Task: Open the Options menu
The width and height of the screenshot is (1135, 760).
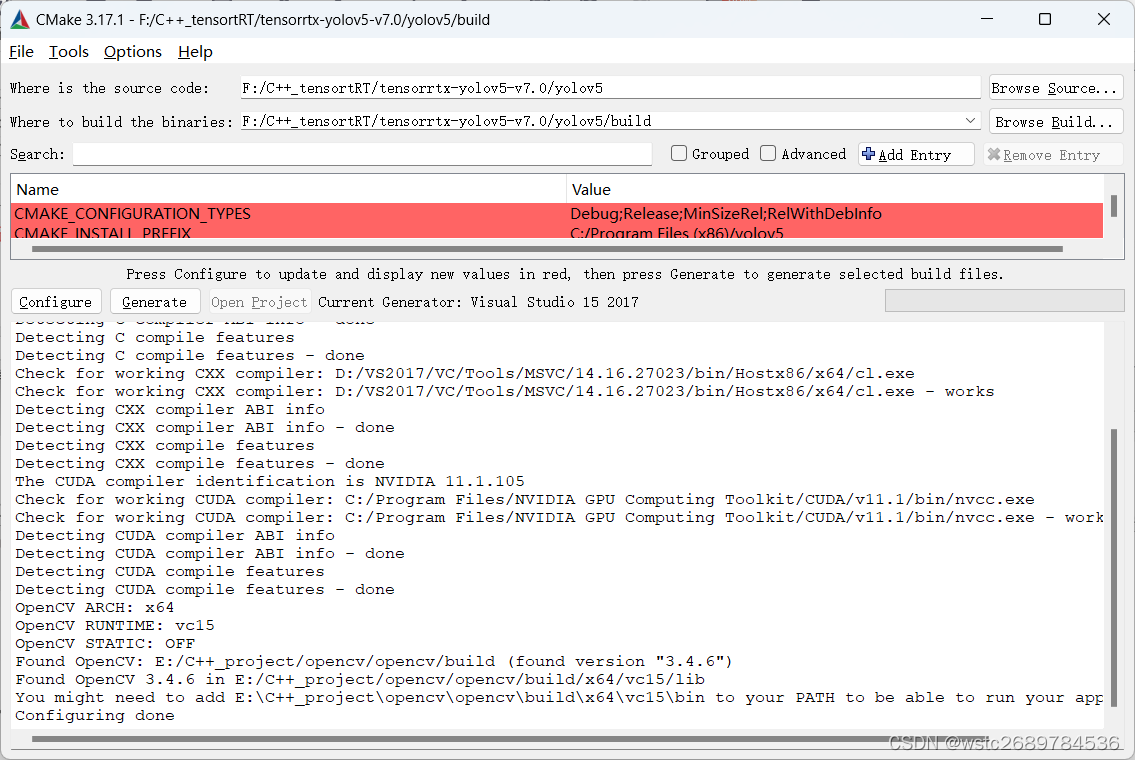Action: (x=132, y=51)
